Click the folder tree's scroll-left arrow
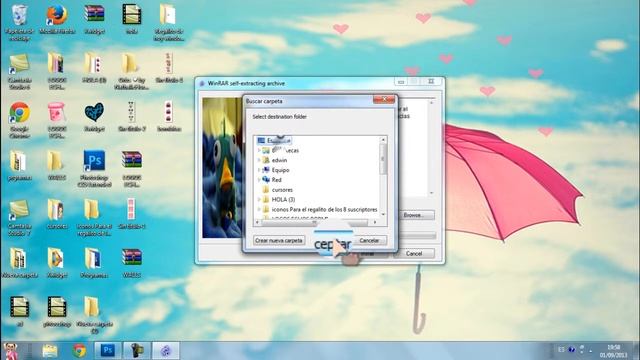The width and height of the screenshot is (640, 360). 257,222
